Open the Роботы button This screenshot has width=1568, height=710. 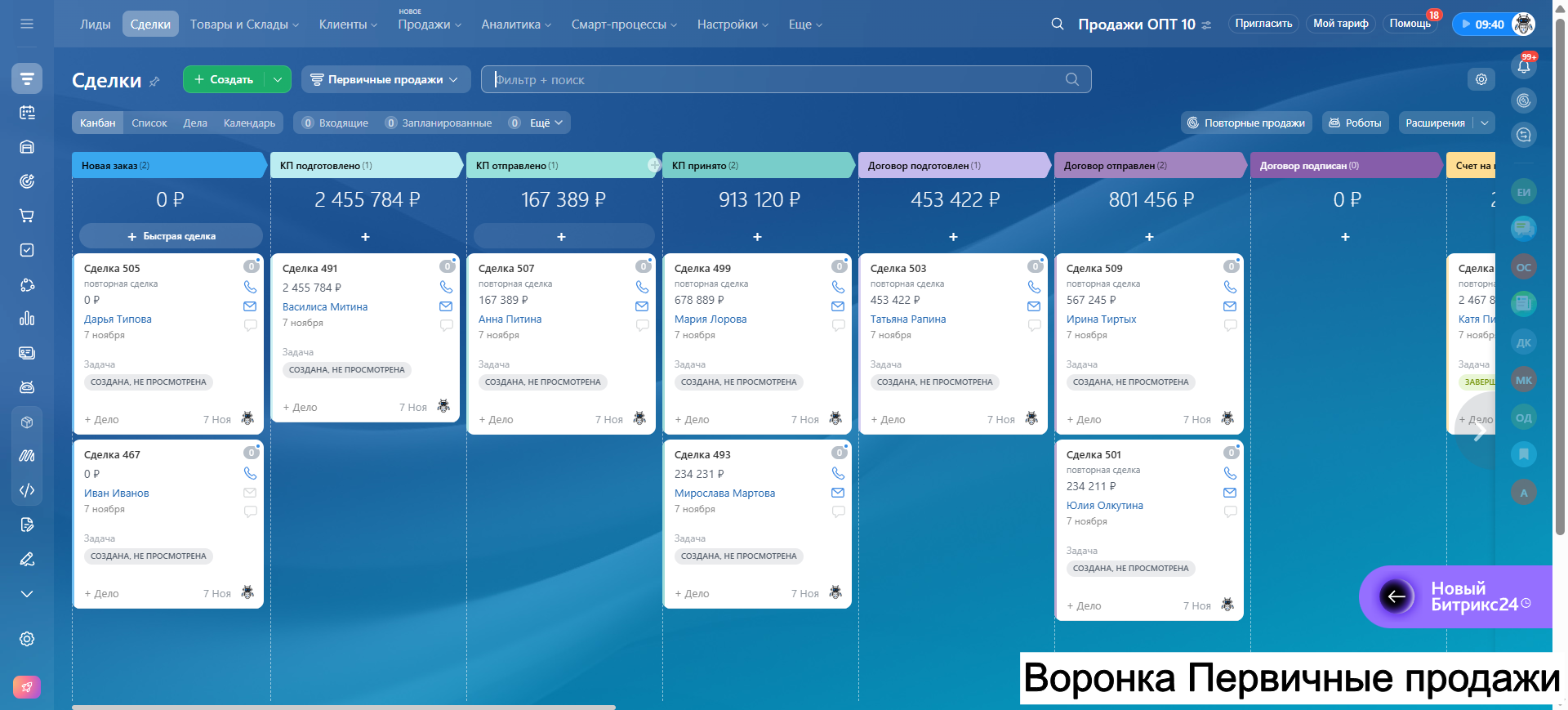1356,123
